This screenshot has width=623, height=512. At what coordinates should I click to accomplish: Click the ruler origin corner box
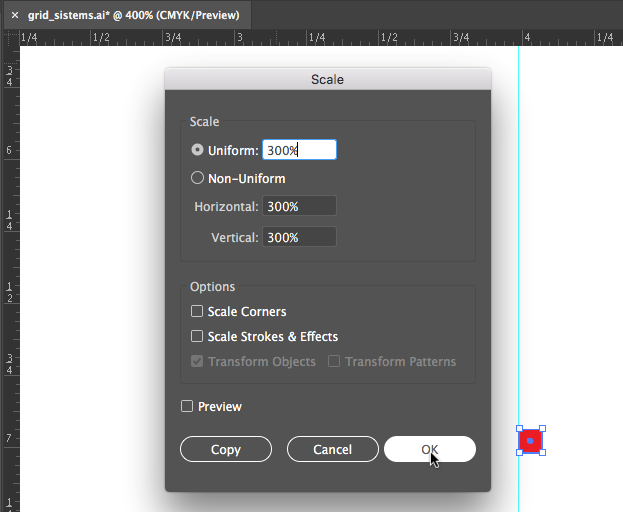click(10, 38)
